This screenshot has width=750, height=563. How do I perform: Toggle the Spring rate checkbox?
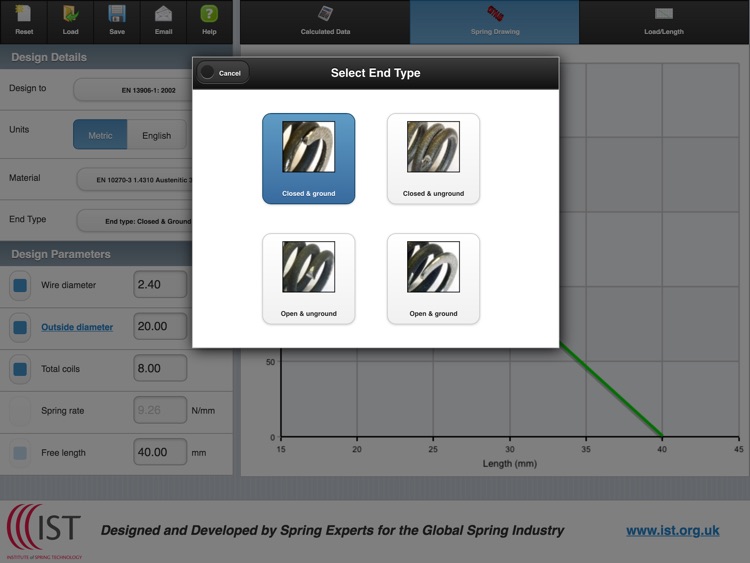click(x=20, y=411)
